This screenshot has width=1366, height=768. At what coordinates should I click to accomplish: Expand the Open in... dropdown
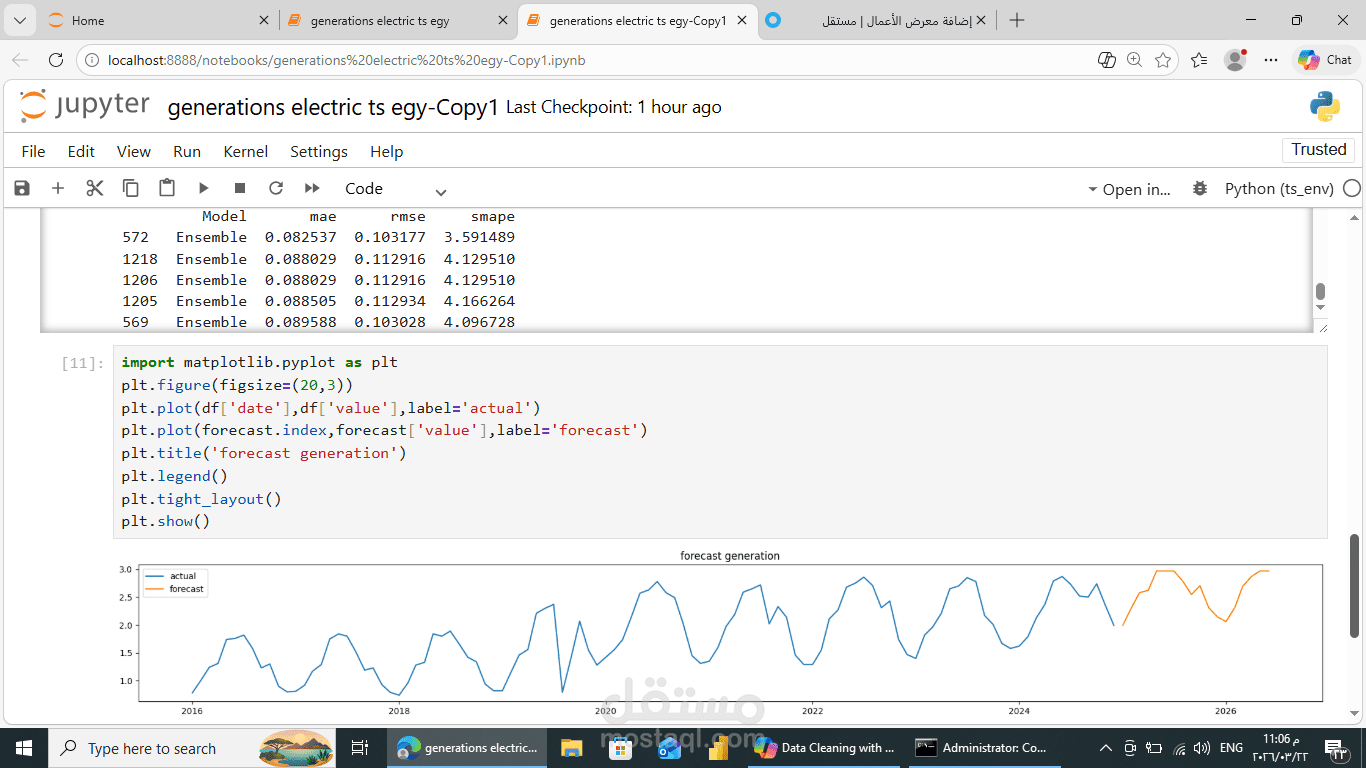1128,189
